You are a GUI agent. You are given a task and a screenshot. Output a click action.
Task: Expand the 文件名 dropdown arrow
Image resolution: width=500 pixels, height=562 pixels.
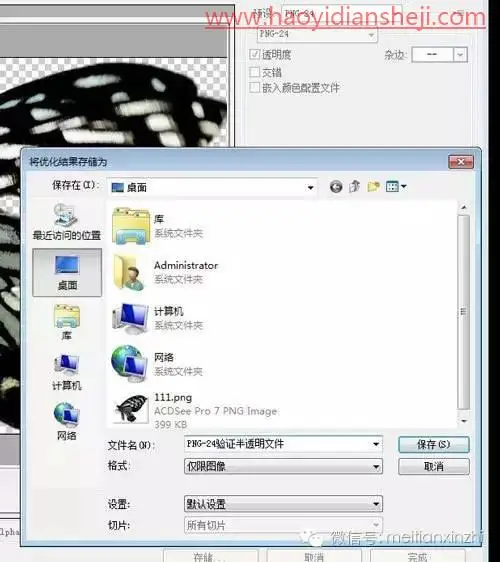coord(376,444)
